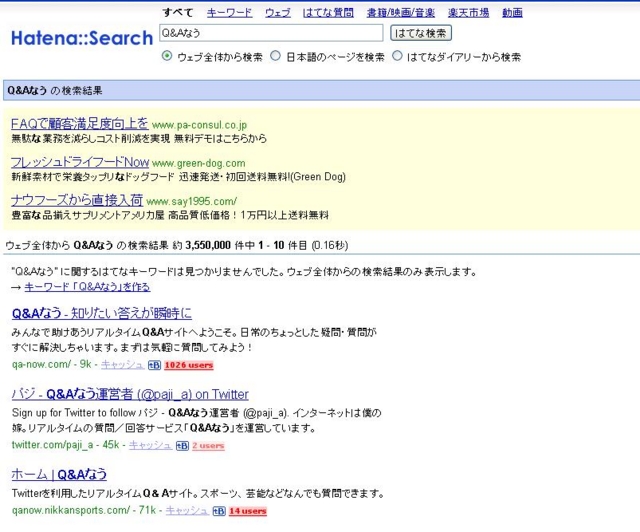The height and width of the screenshot is (532, 640).
Task: Open result Q&Aなう - 知りたい答えが瞬時に
Action: tap(102, 314)
